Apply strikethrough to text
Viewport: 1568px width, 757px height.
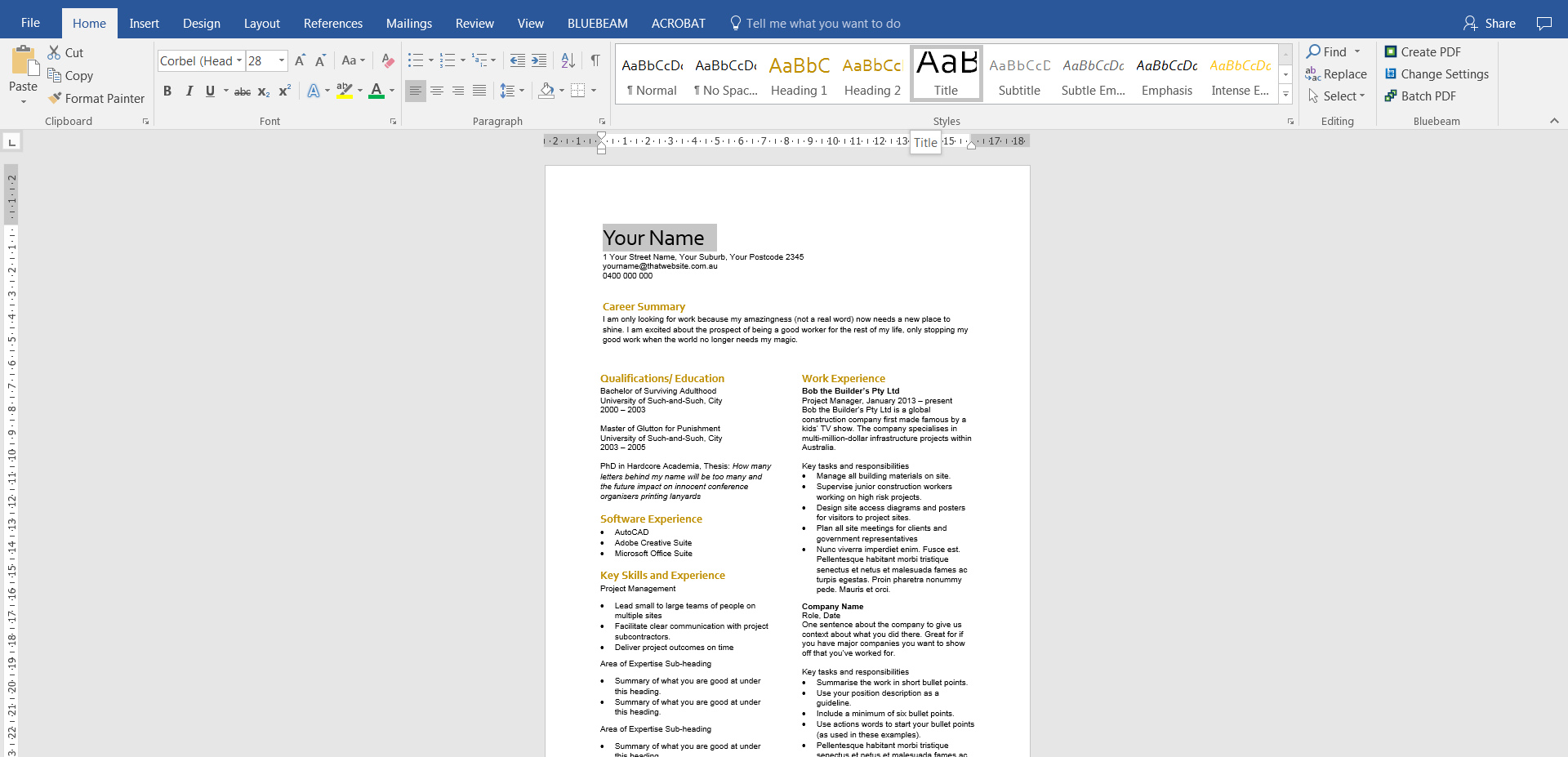pyautogui.click(x=243, y=91)
